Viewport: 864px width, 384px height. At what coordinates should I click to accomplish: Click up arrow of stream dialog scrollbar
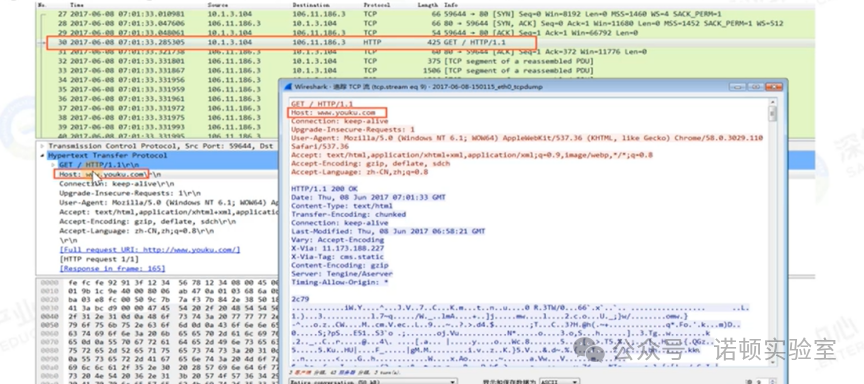[773, 102]
